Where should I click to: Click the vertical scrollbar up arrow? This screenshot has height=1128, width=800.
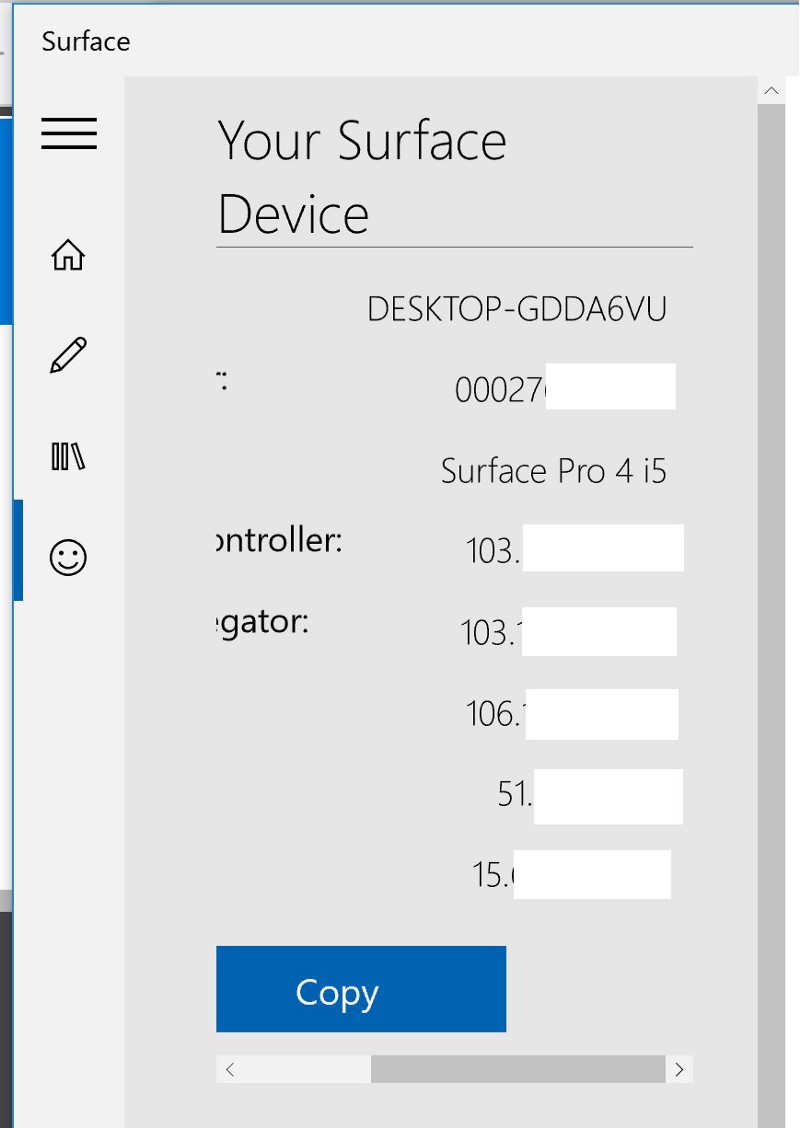pos(771,91)
